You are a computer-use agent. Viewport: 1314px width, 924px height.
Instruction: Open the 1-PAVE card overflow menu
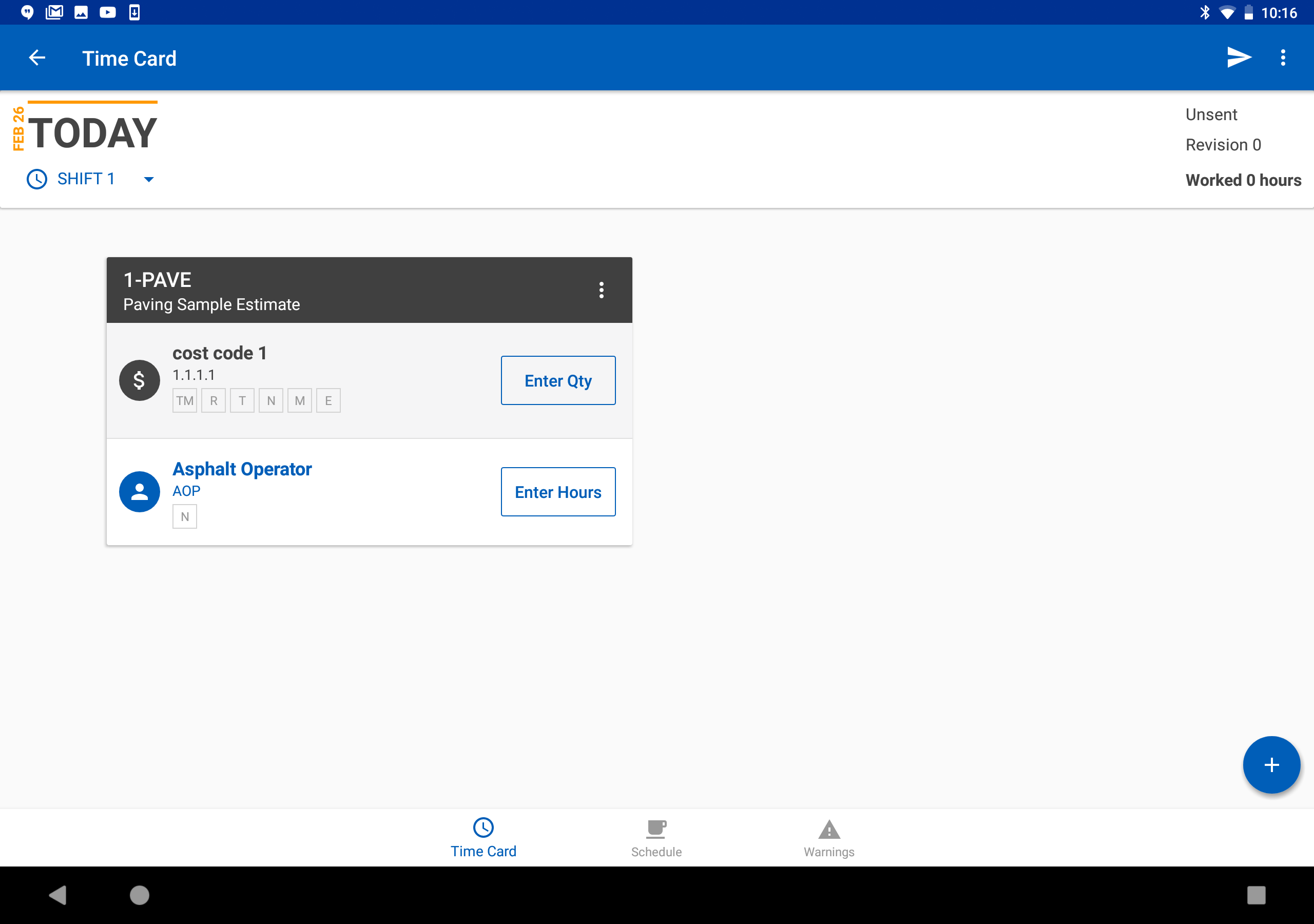[601, 290]
